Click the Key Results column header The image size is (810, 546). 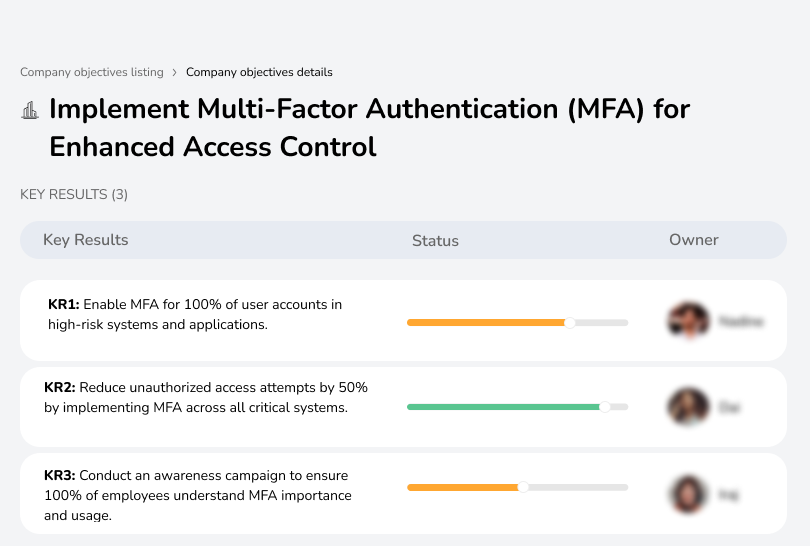(86, 240)
